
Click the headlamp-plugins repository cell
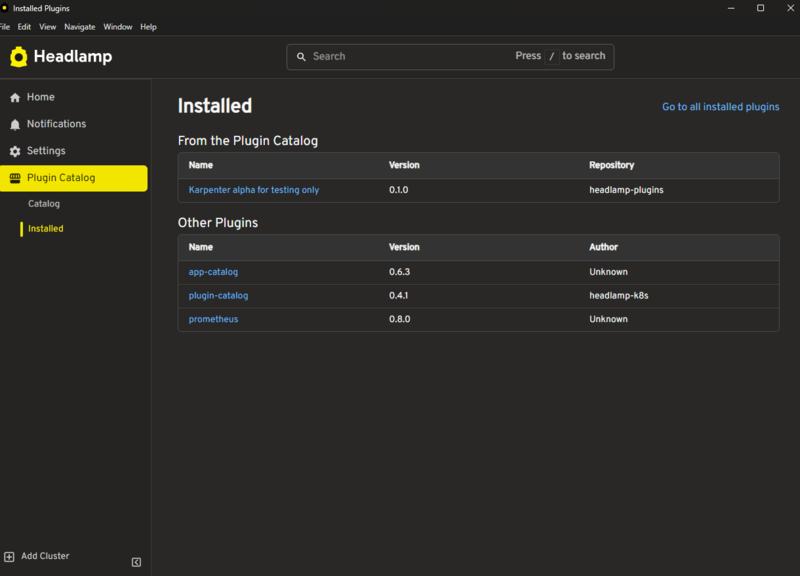pyautogui.click(x=626, y=190)
